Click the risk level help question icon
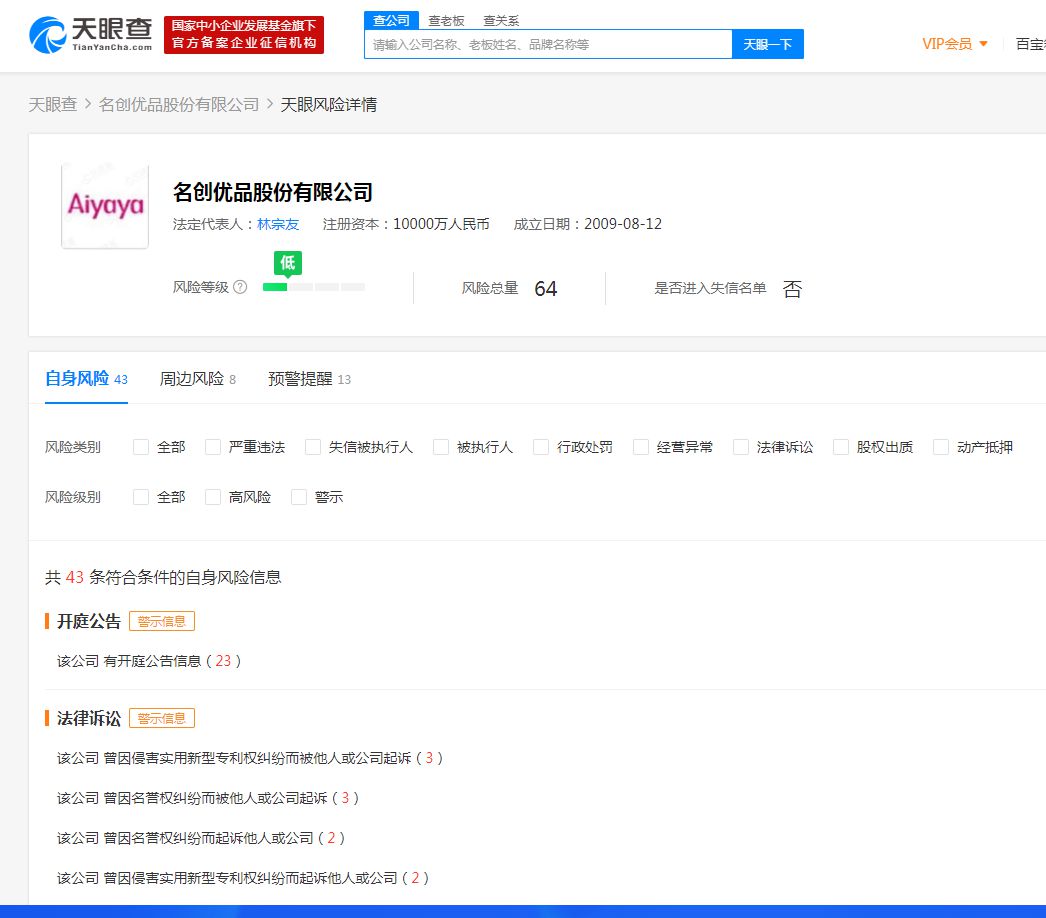1046x918 pixels. (240, 287)
